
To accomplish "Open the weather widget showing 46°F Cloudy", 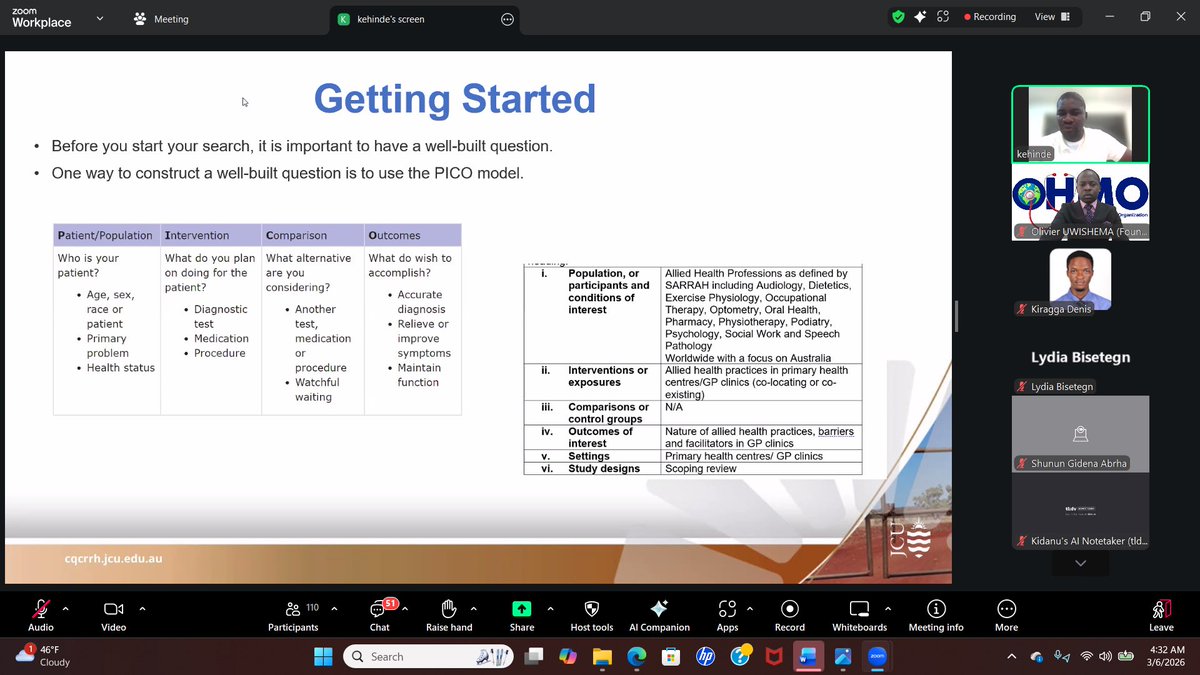I will click(x=42, y=656).
